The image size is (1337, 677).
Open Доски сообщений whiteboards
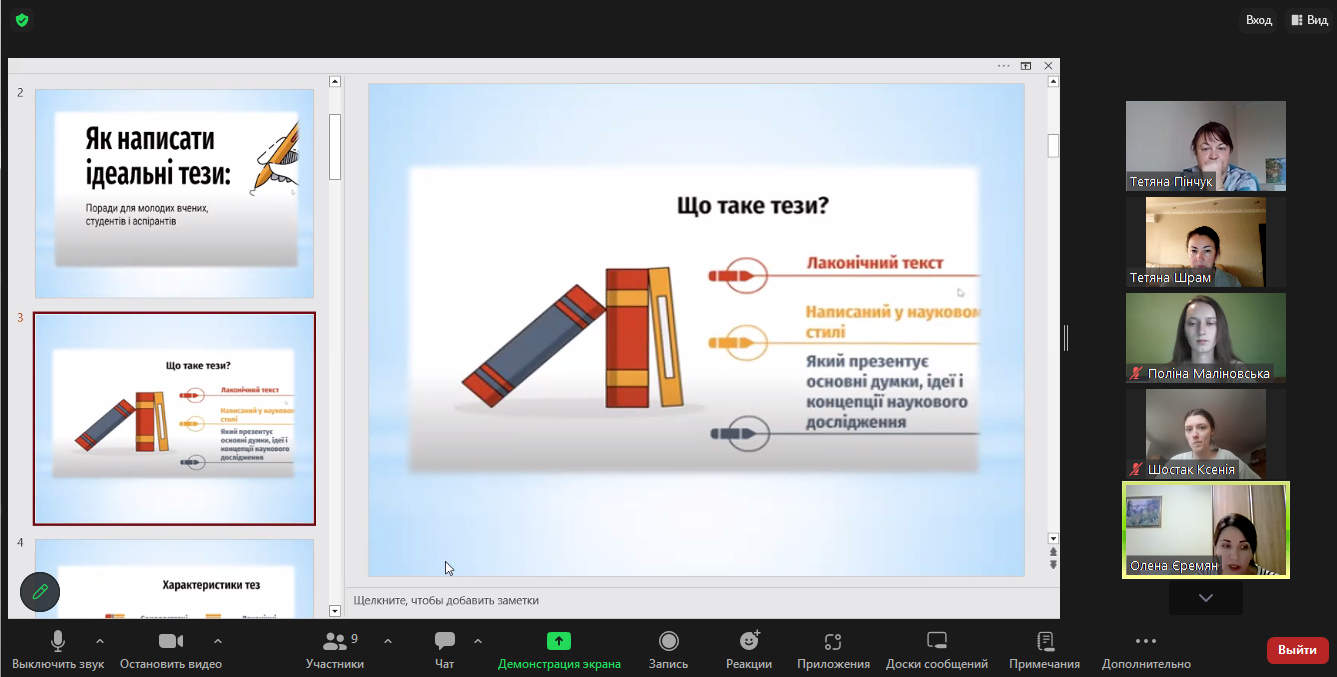tap(937, 650)
